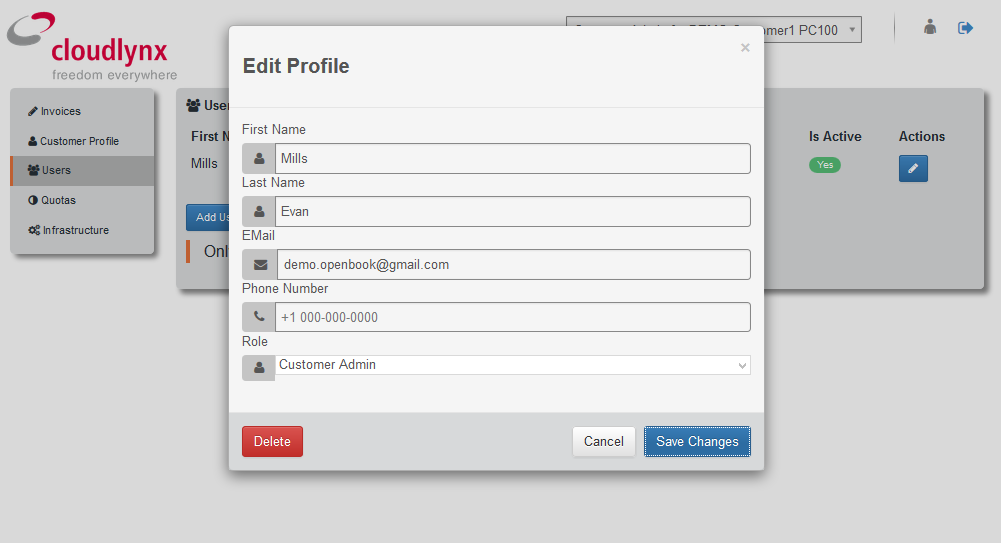Open Invoices in the sidebar
This screenshot has width=1001, height=543.
(x=82, y=111)
